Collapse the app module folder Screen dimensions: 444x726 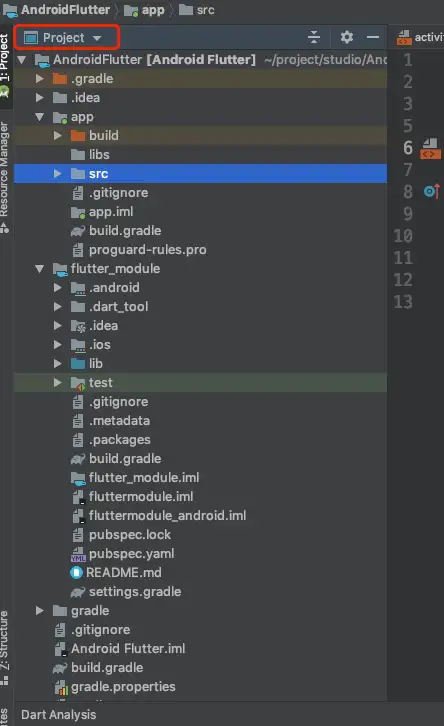pyautogui.click(x=40, y=117)
